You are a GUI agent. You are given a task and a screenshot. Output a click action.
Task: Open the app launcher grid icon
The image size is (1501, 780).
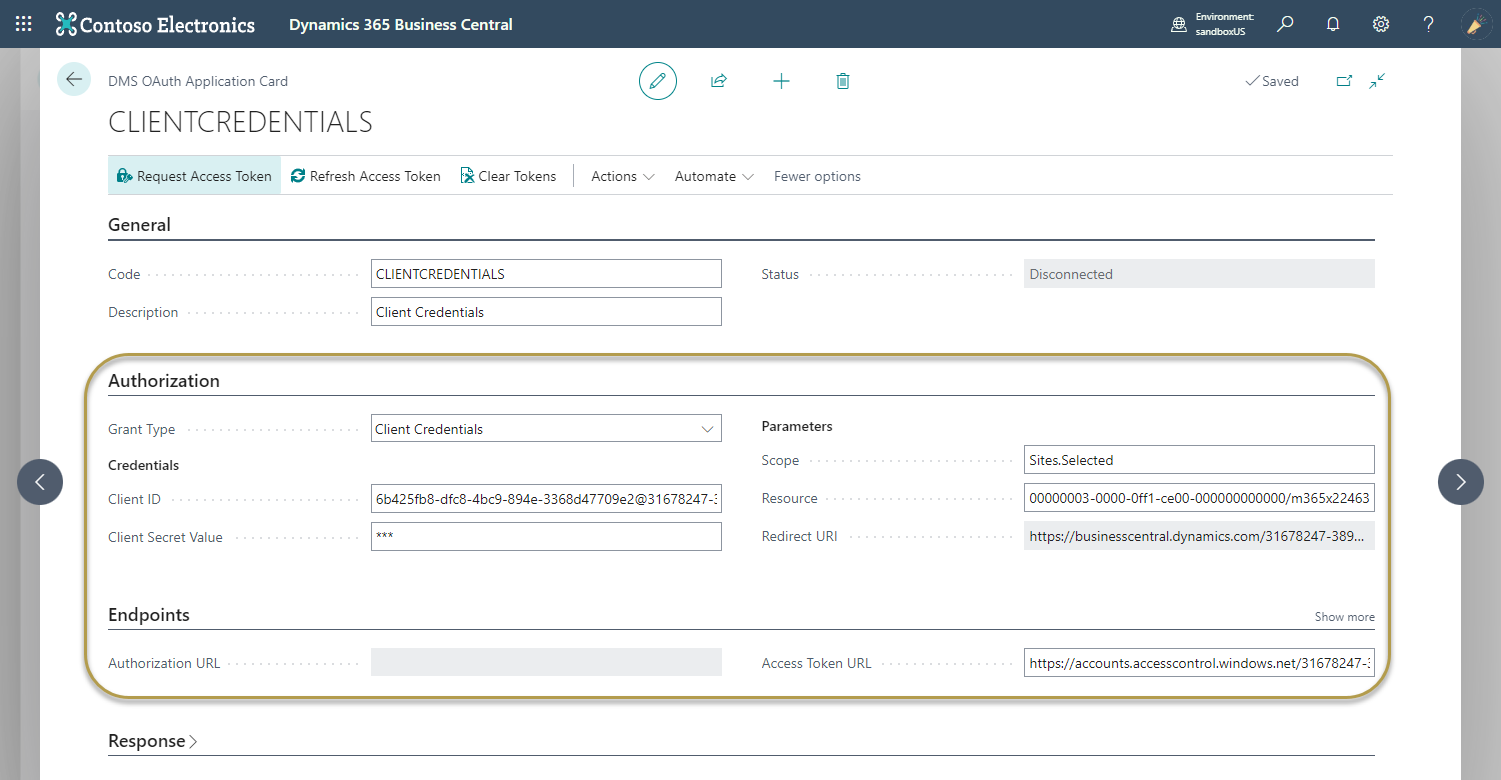click(22, 23)
